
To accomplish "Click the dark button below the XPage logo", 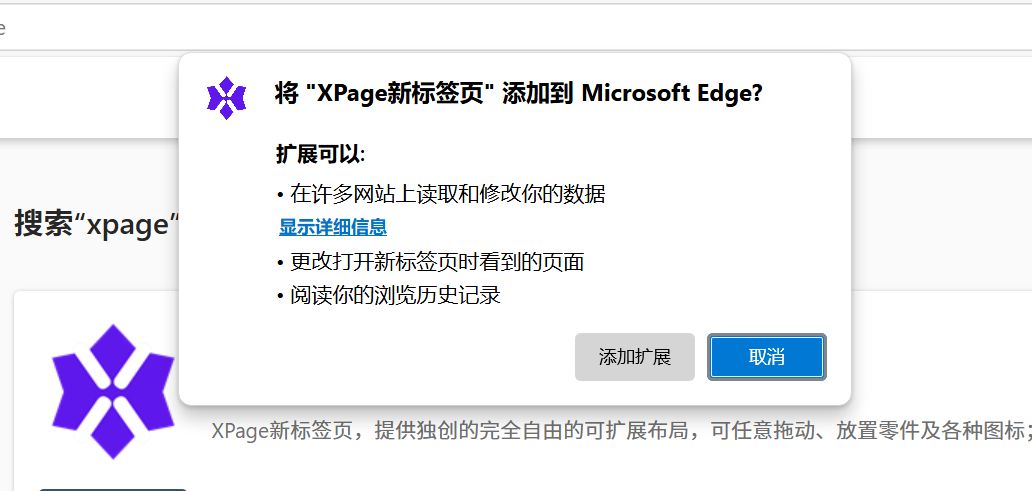I will click(112, 487).
